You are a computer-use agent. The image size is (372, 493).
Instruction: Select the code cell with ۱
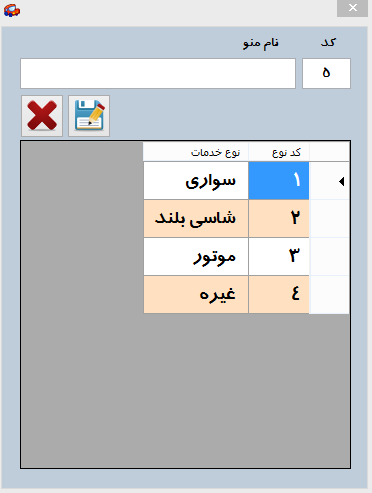tap(279, 181)
